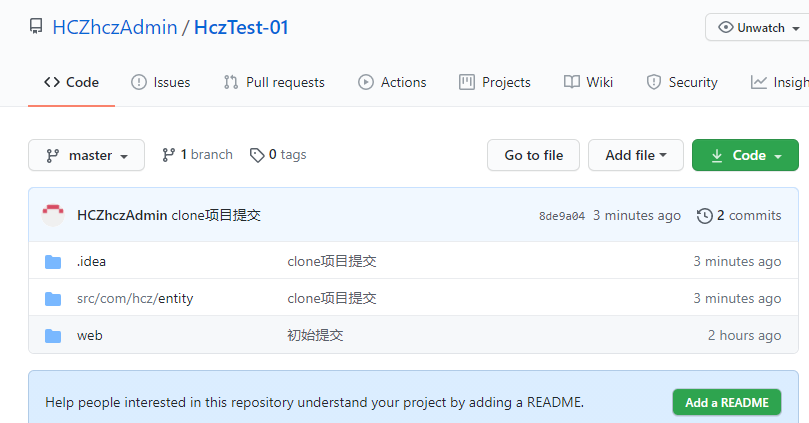Select the Code tab
The image size is (809, 423).
[71, 82]
